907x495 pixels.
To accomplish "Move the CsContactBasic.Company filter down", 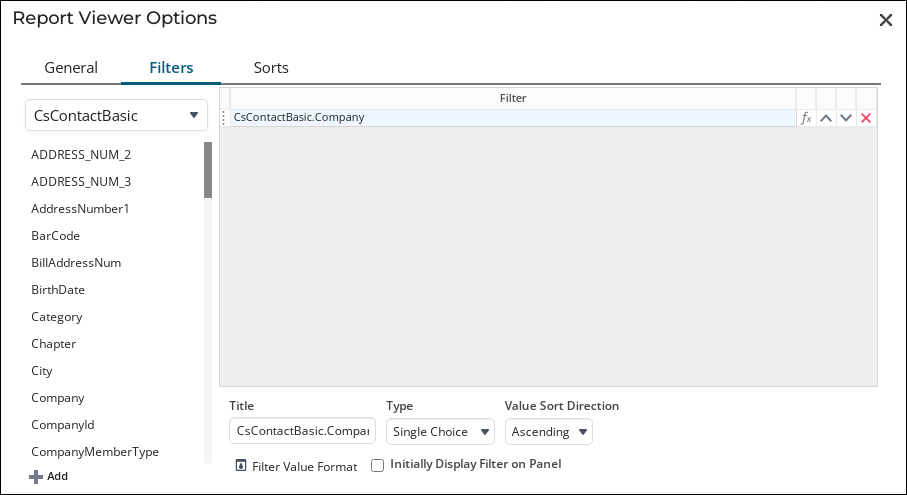I will pos(846,118).
